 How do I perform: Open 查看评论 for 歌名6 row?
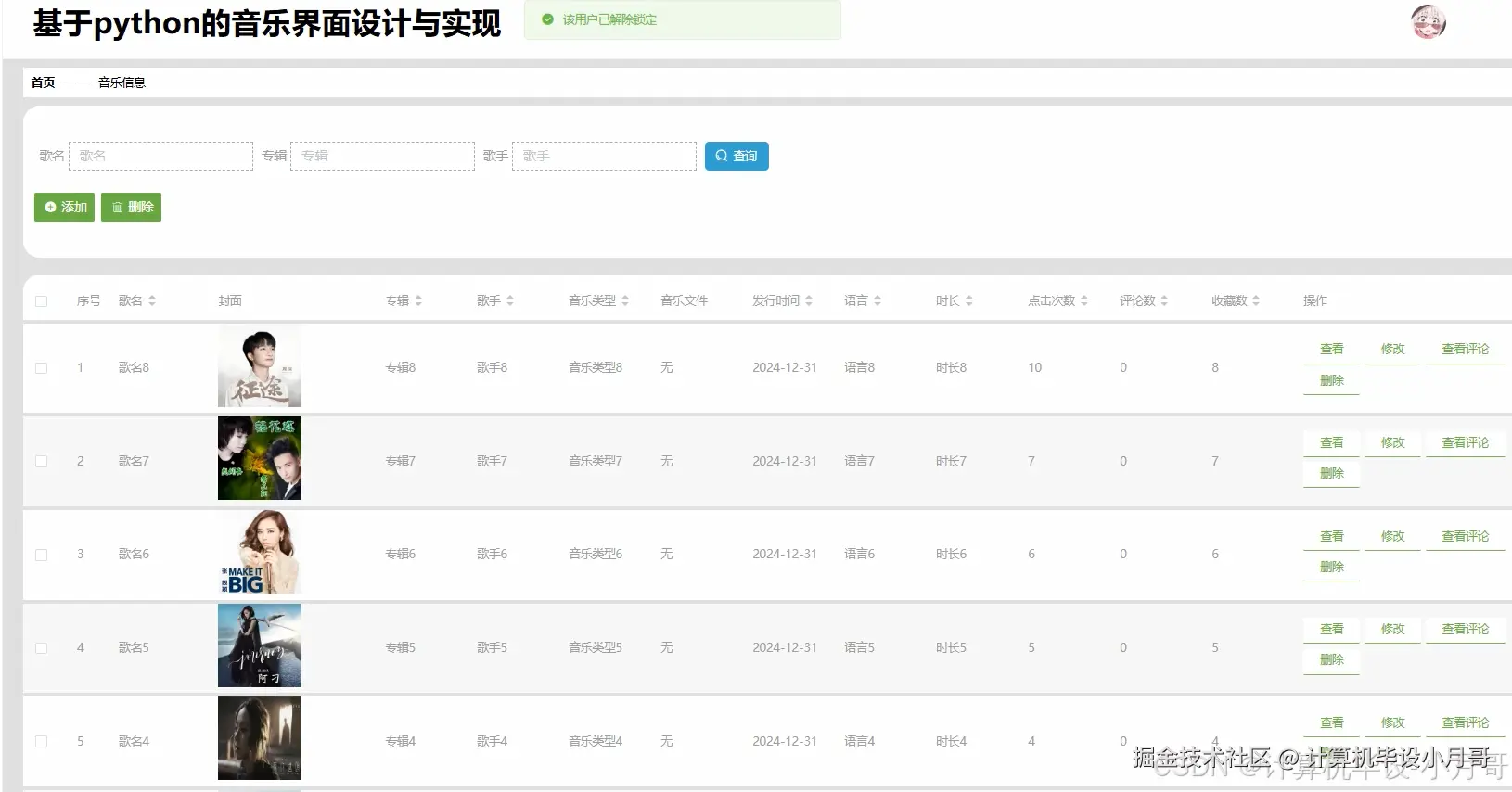[1465, 536]
